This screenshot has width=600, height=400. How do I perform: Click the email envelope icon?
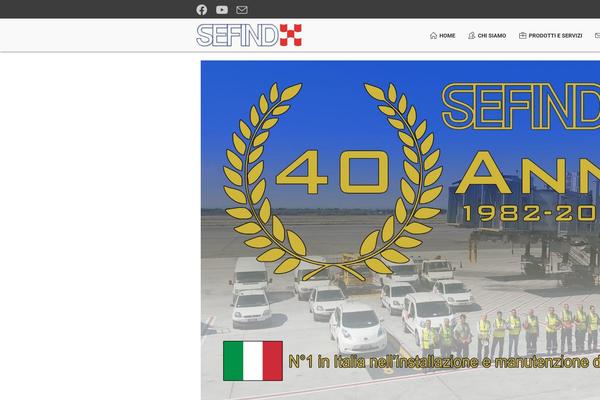tap(242, 10)
